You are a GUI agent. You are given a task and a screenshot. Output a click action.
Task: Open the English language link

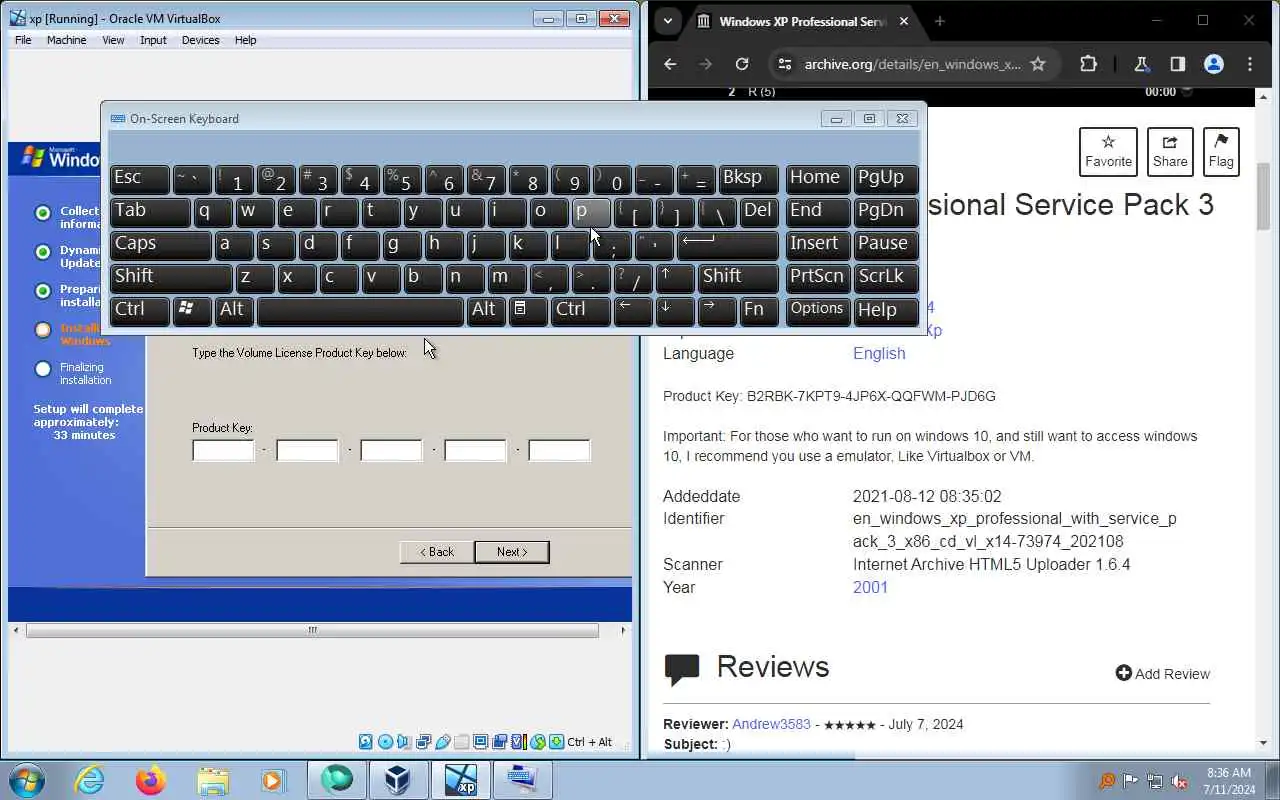(x=879, y=353)
